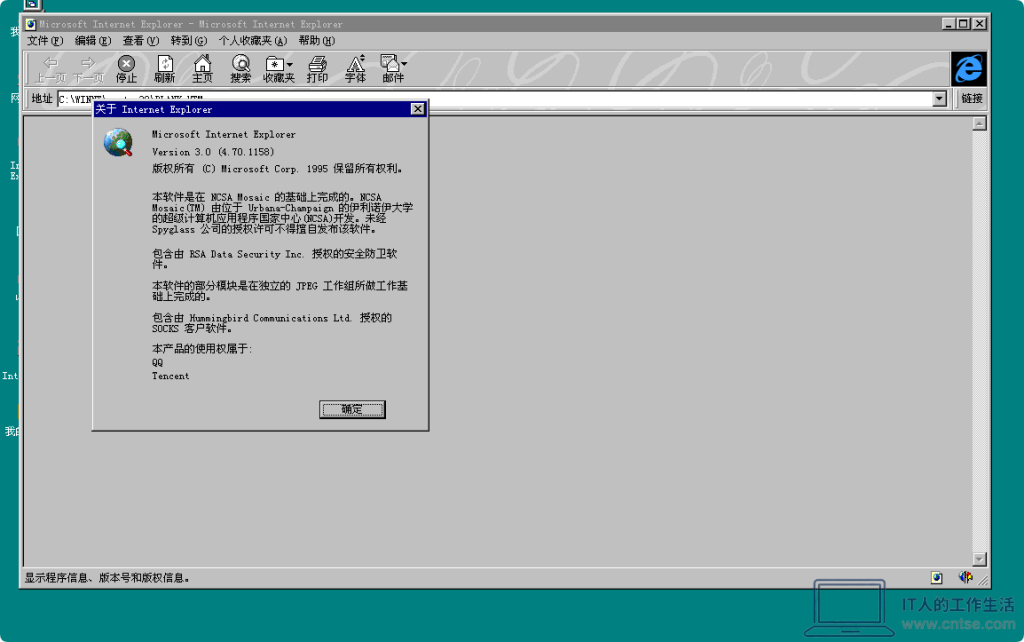This screenshot has height=642, width=1024.
Task: Click the 'QQ' licensee text
Action: [157, 362]
